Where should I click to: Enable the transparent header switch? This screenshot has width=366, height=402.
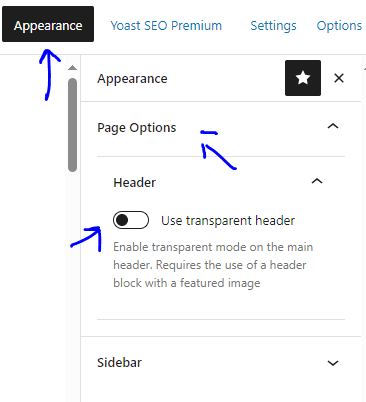(131, 220)
